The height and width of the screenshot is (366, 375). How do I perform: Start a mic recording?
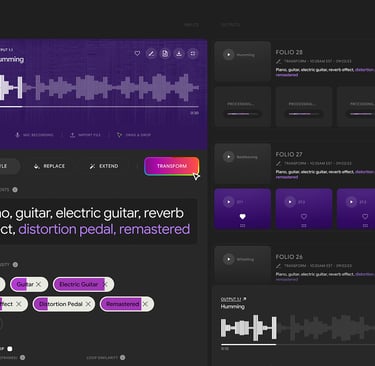(34, 135)
